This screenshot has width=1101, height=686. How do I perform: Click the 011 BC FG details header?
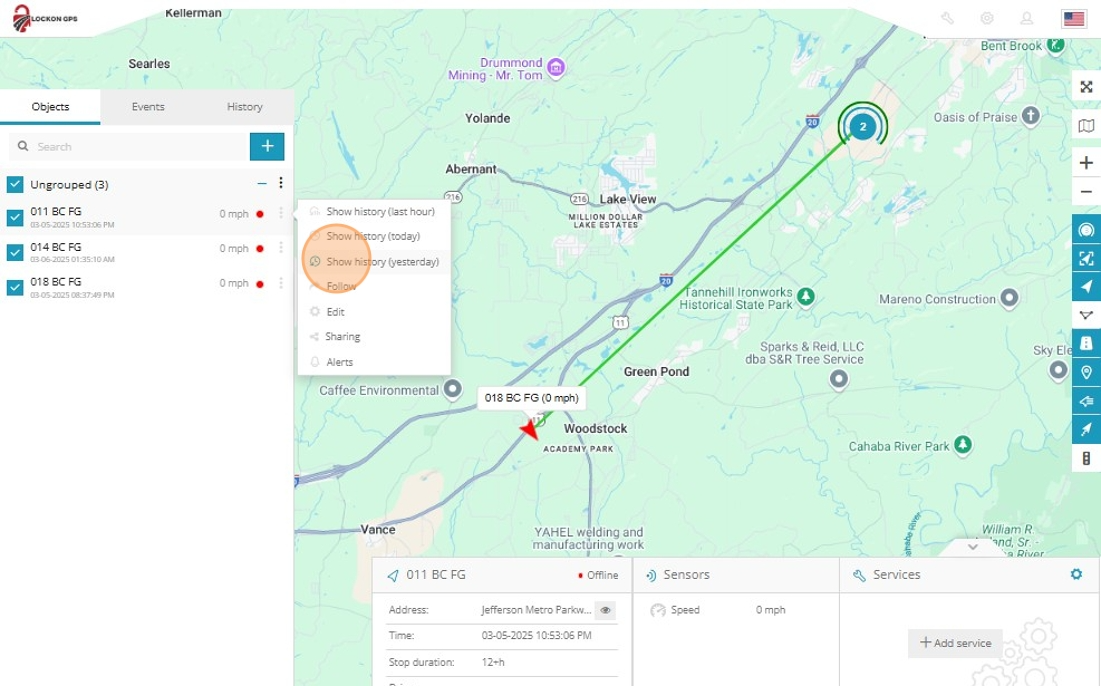(x=502, y=575)
